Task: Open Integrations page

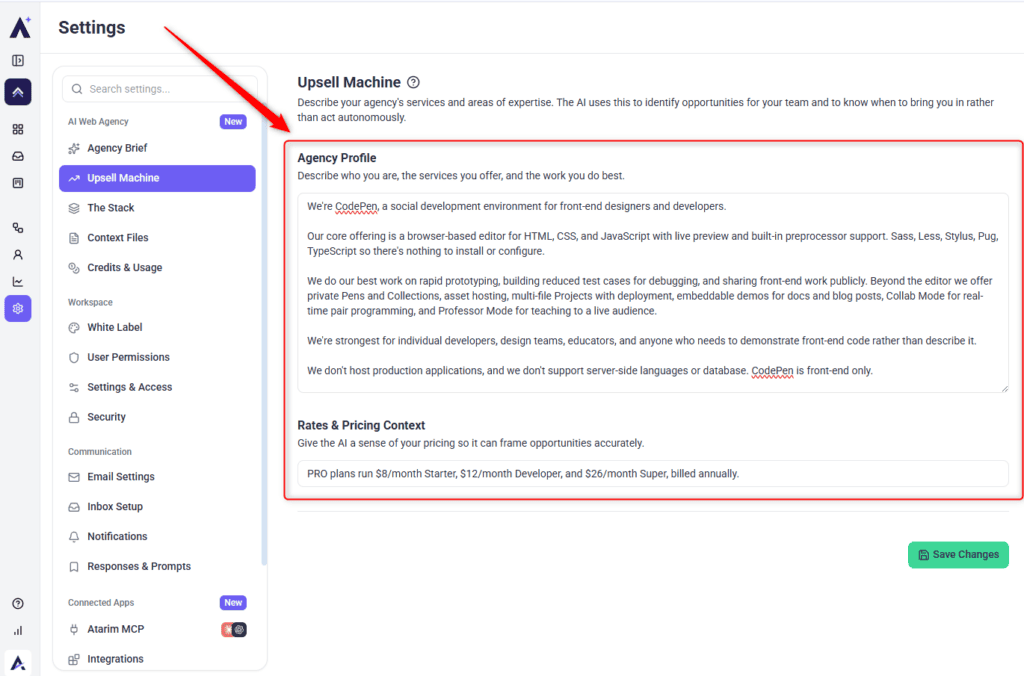Action: point(157,659)
